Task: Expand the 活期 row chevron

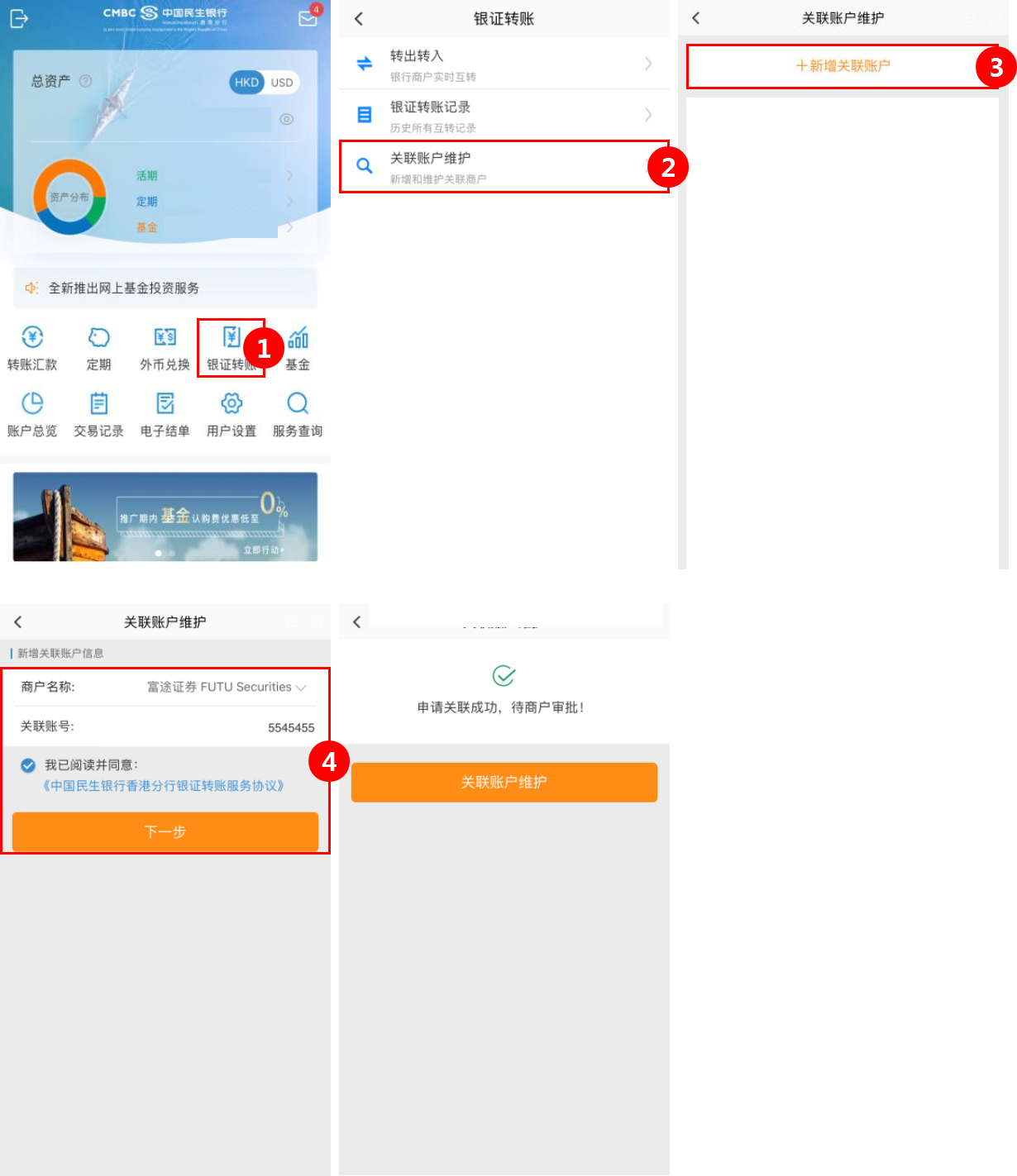Action: pyautogui.click(x=290, y=175)
